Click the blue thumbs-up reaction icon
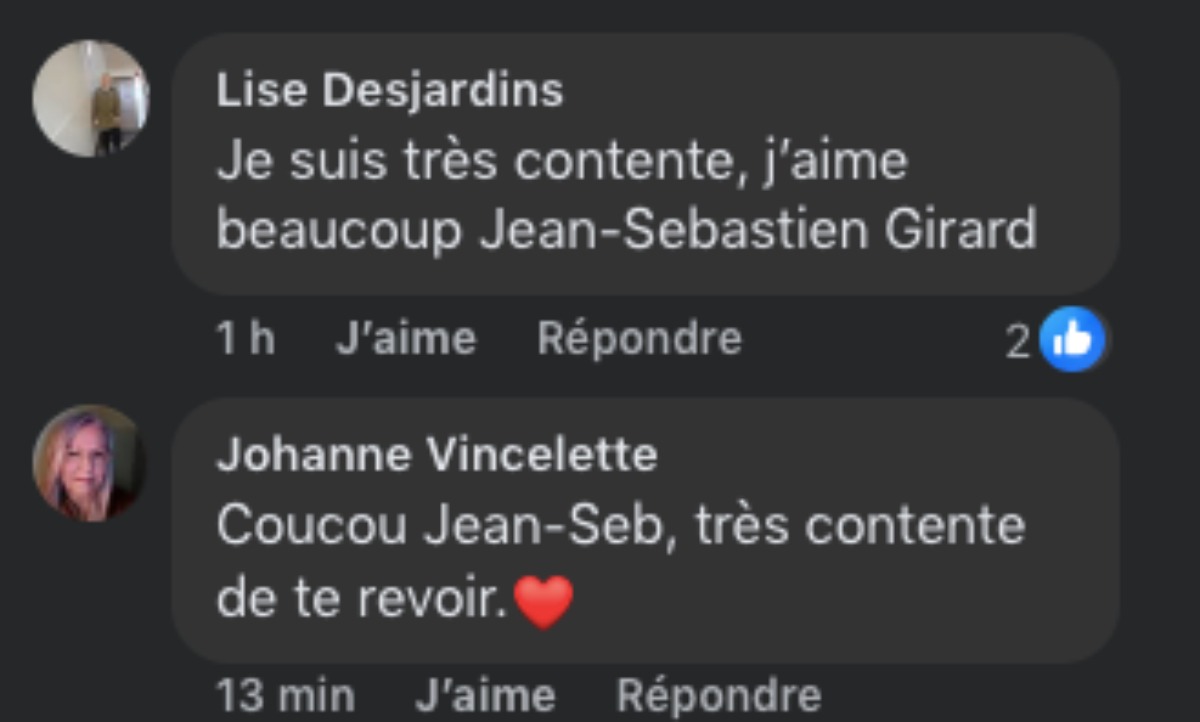This screenshot has height=722, width=1200. [1072, 340]
